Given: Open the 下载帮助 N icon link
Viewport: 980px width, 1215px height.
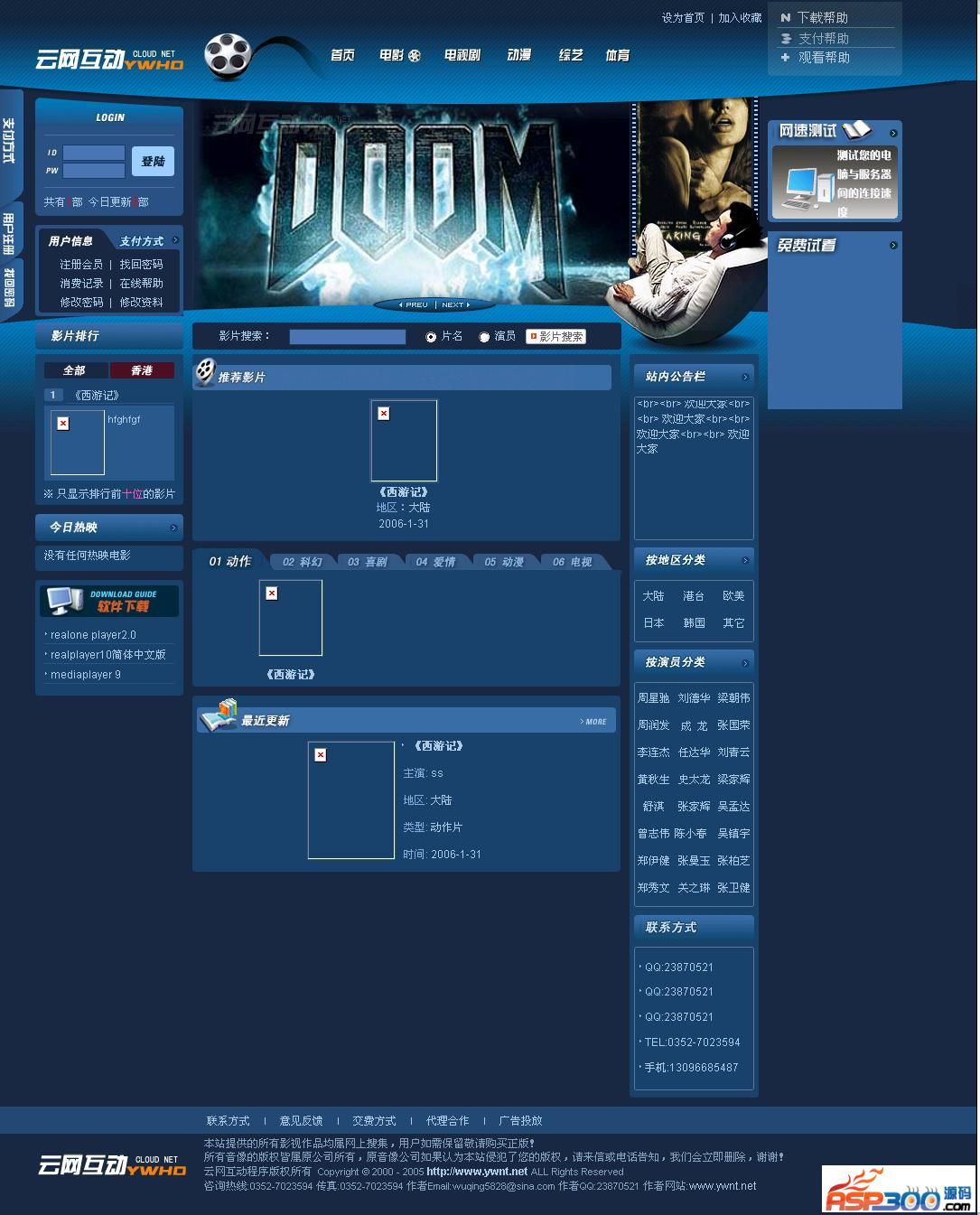Looking at the screenshot, I should click(786, 17).
